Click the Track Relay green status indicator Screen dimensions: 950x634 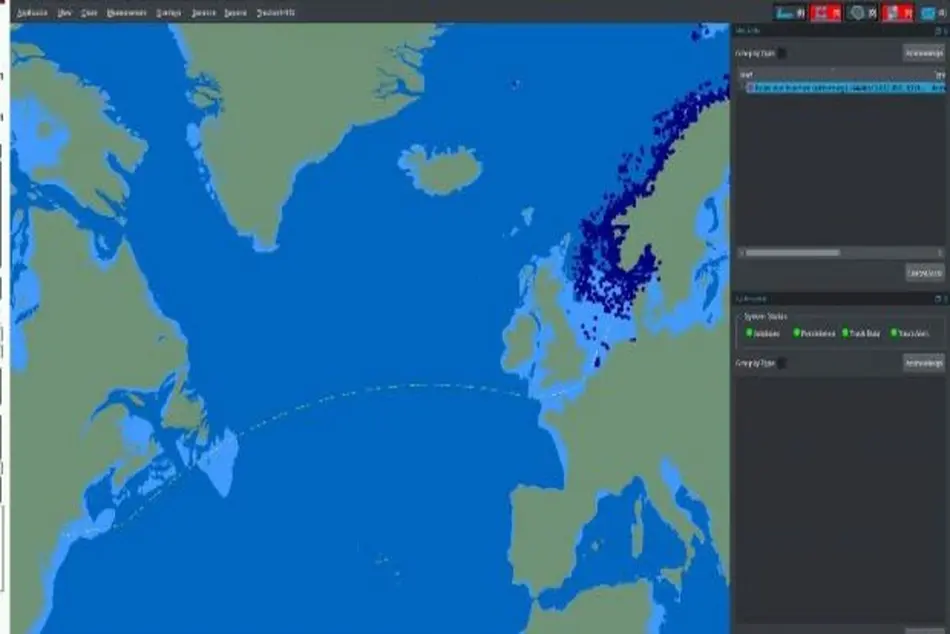[x=845, y=333]
